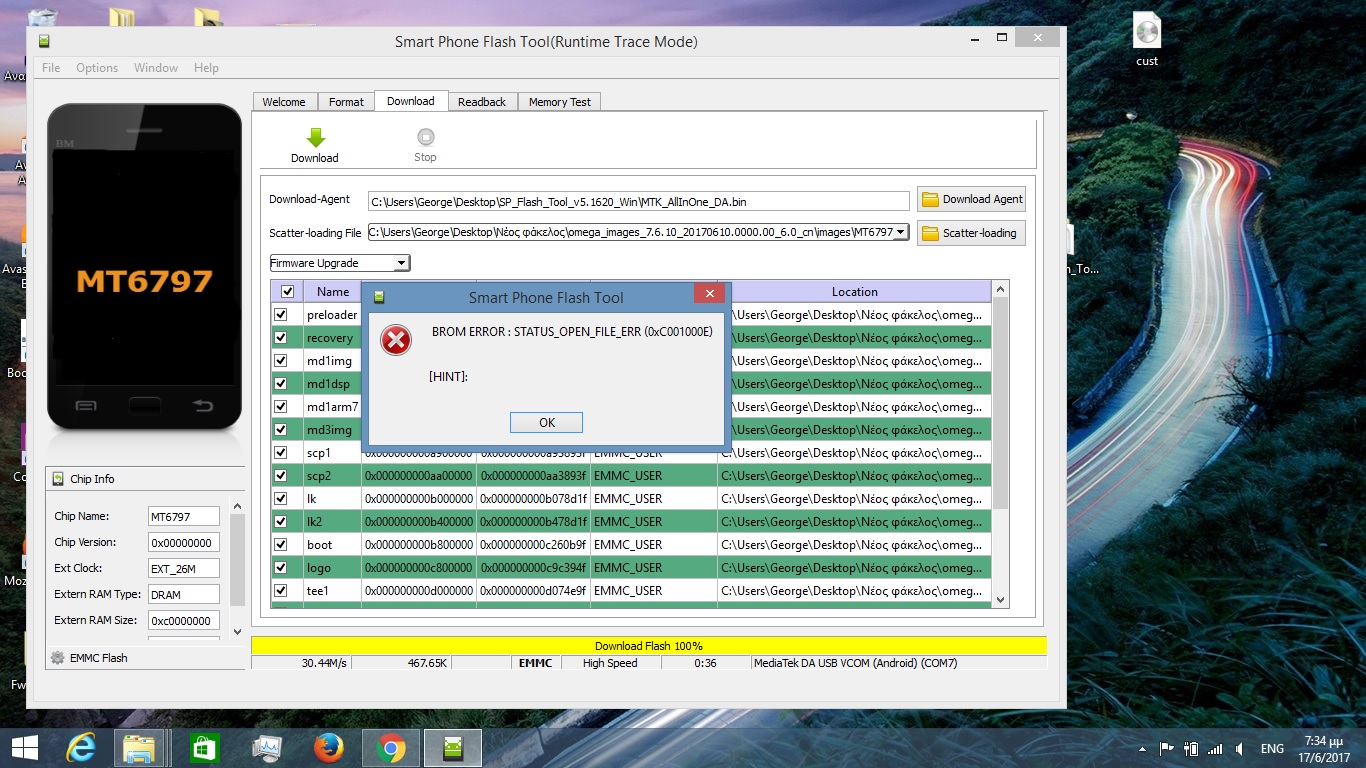This screenshot has width=1366, height=768.
Task: Launch Google Chrome from the taskbar
Action: tap(391, 748)
